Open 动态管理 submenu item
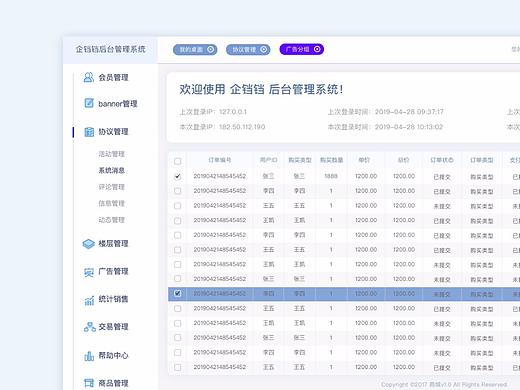 pos(111,220)
